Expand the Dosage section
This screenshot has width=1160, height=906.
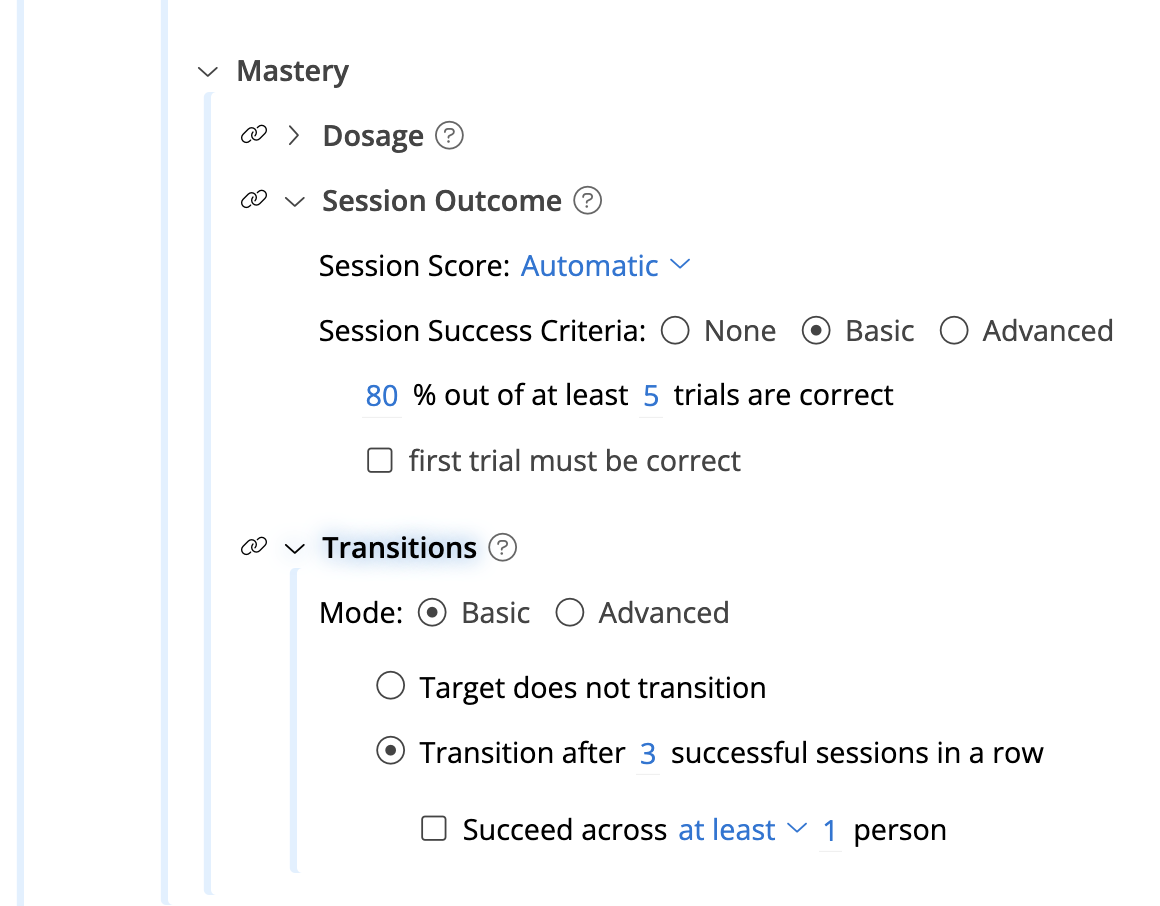[293, 134]
